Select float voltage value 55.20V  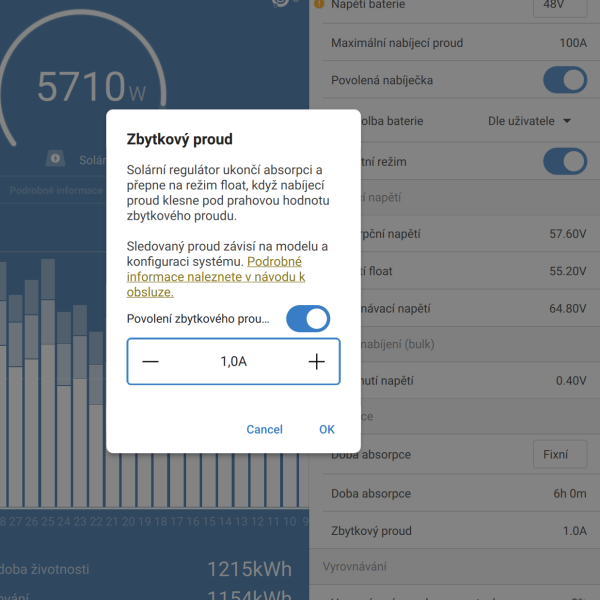(567, 271)
